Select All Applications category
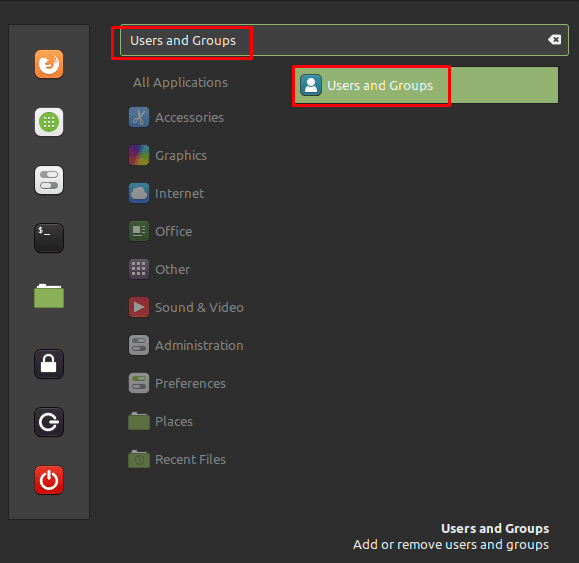Screen dimensions: 579x563 (180, 82)
